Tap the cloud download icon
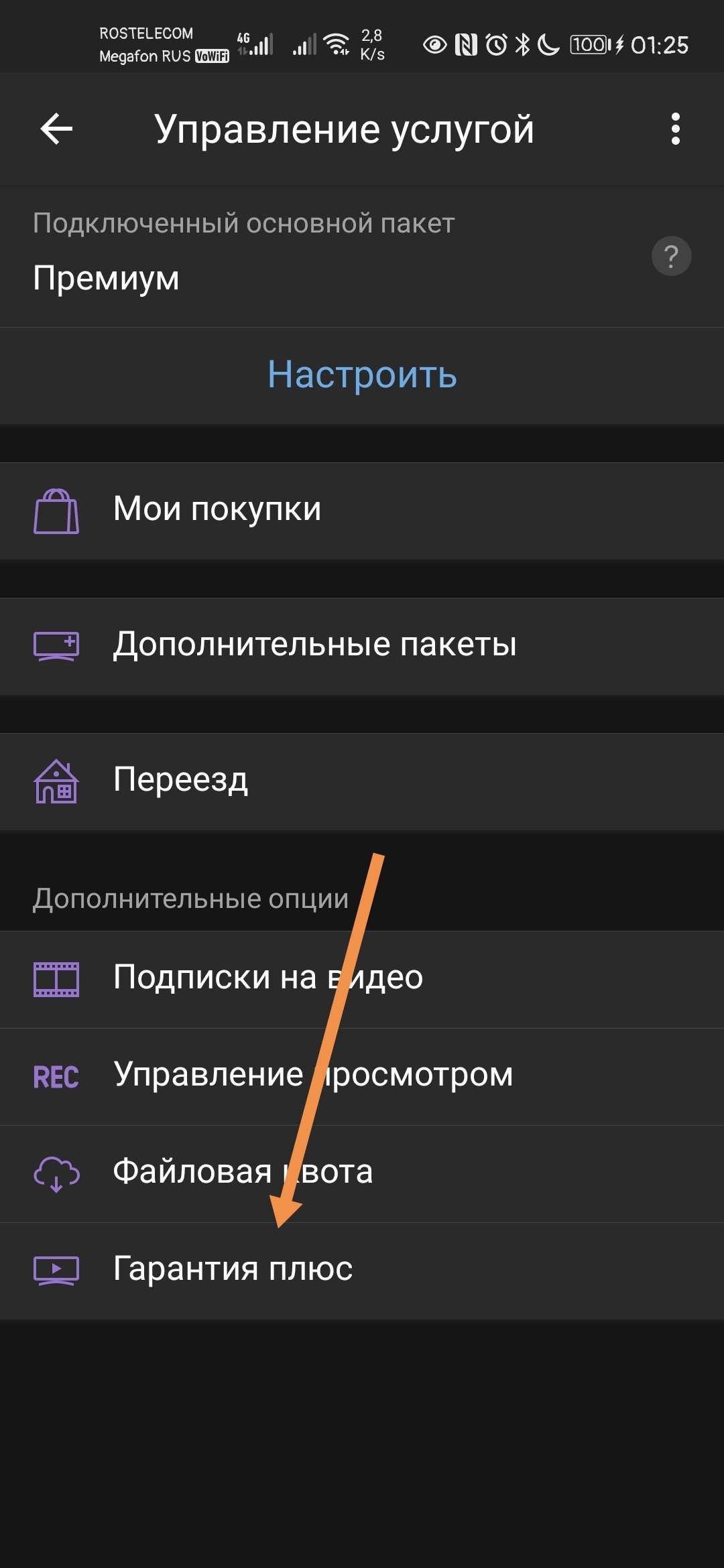The height and width of the screenshot is (1568, 724). coord(56,1174)
